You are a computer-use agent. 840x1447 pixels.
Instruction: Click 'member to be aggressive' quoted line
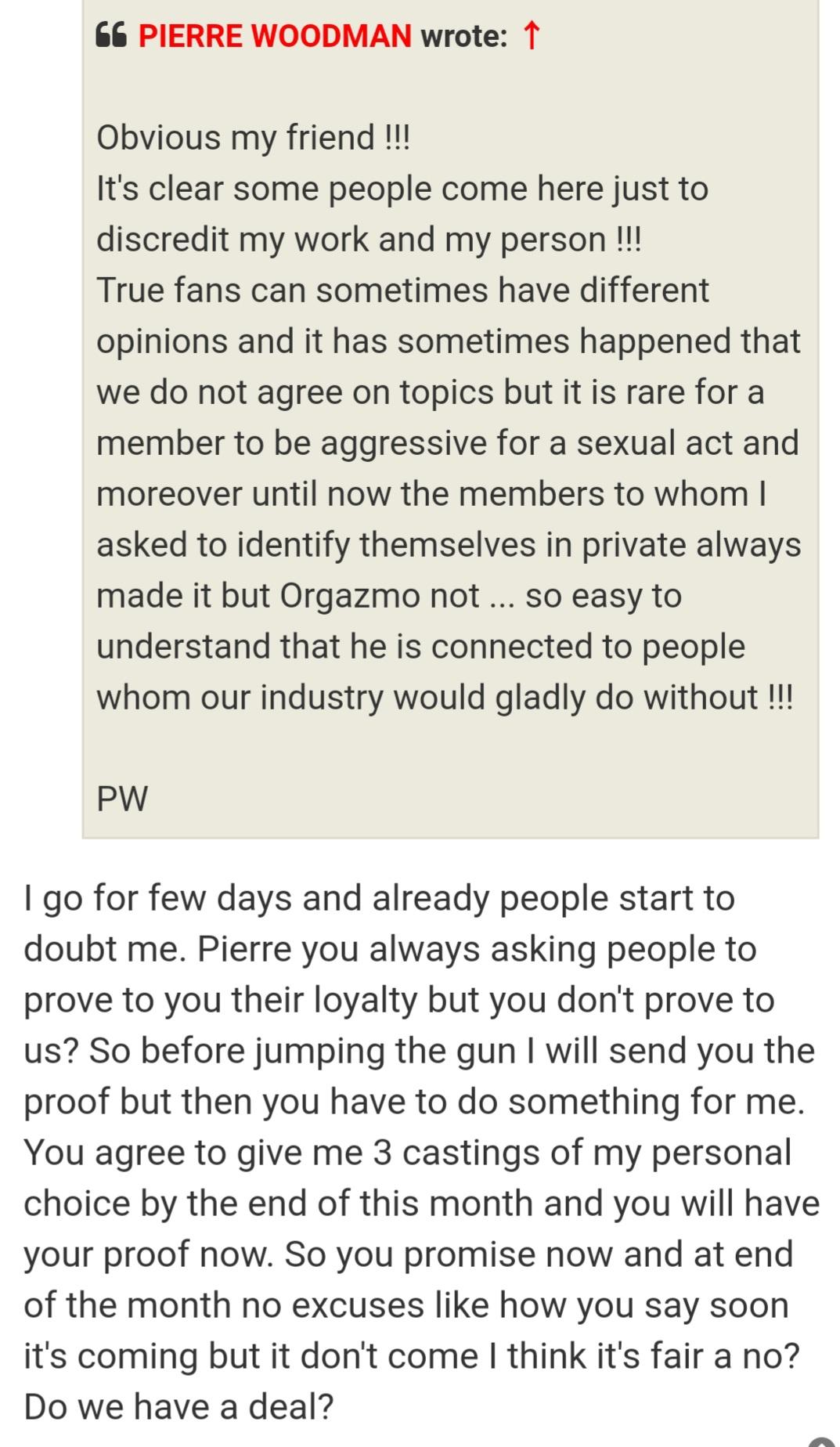coord(447,443)
